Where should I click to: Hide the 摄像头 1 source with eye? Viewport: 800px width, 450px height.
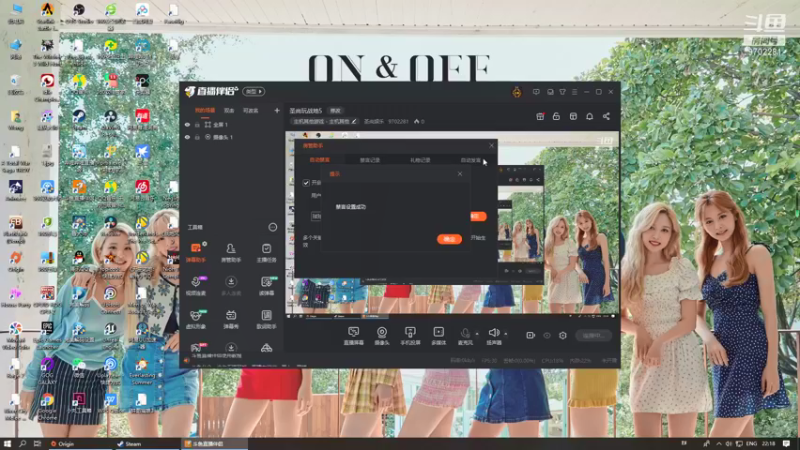click(187, 137)
